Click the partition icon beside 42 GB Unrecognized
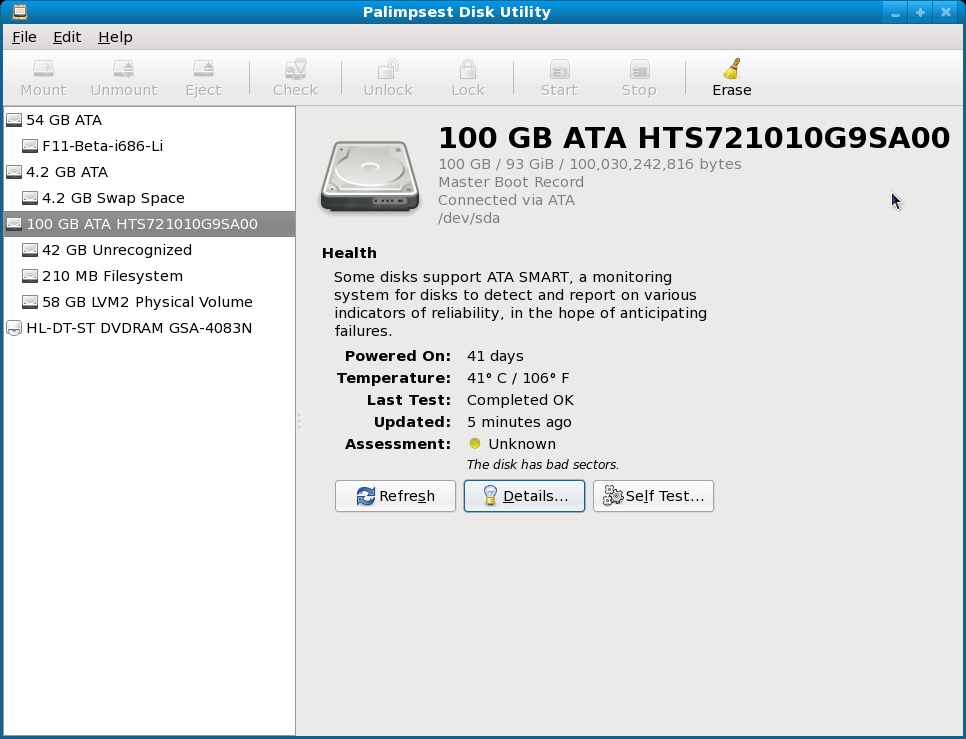This screenshot has width=966, height=739. [30, 250]
